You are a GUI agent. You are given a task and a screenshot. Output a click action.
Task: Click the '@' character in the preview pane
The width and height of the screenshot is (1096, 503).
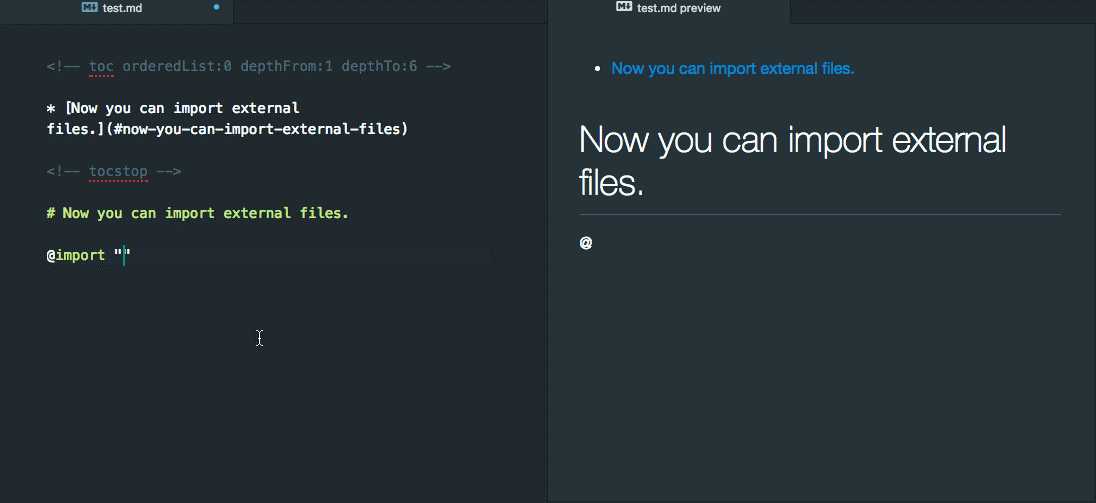tap(586, 243)
